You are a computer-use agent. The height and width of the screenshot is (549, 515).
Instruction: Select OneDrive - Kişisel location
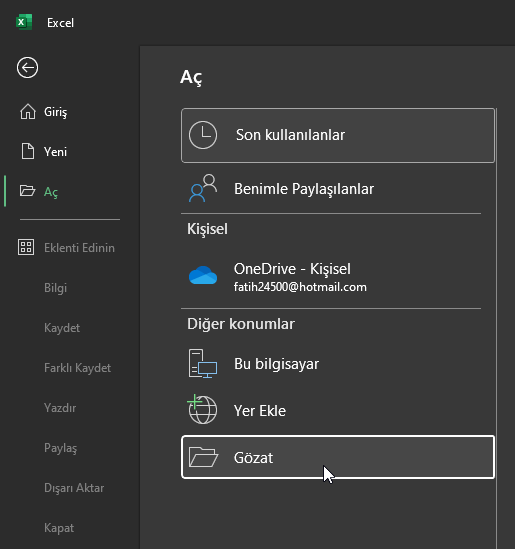point(338,277)
